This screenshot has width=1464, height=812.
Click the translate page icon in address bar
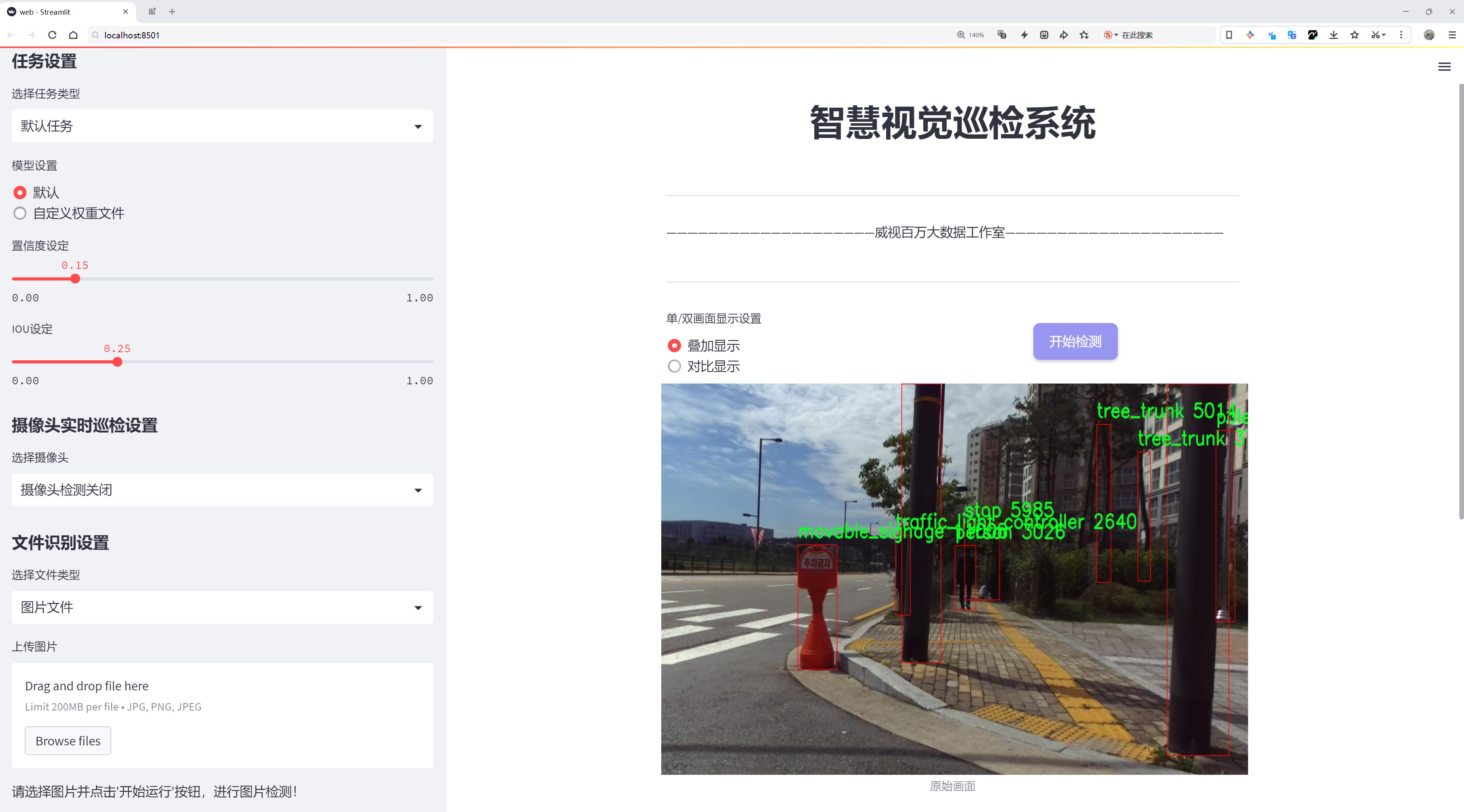click(x=1002, y=35)
